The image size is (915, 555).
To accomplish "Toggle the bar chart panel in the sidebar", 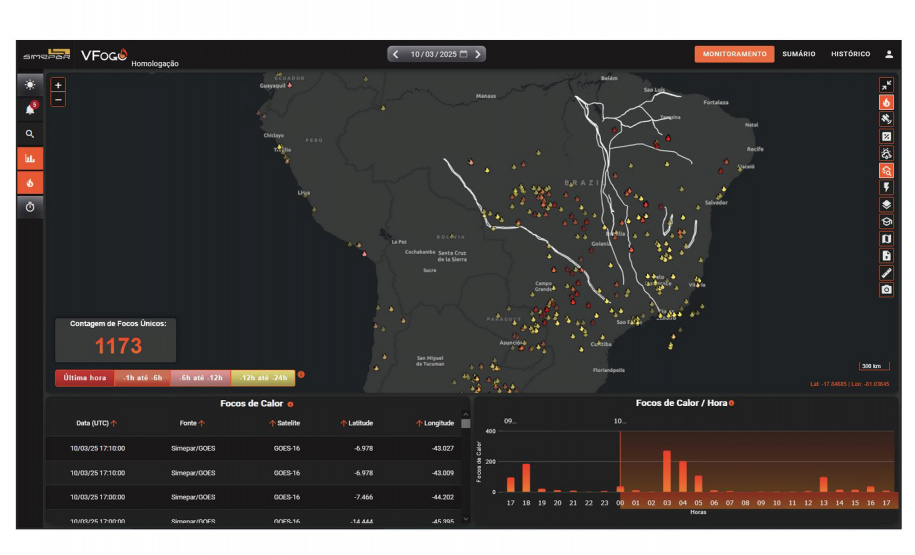I will click(30, 158).
